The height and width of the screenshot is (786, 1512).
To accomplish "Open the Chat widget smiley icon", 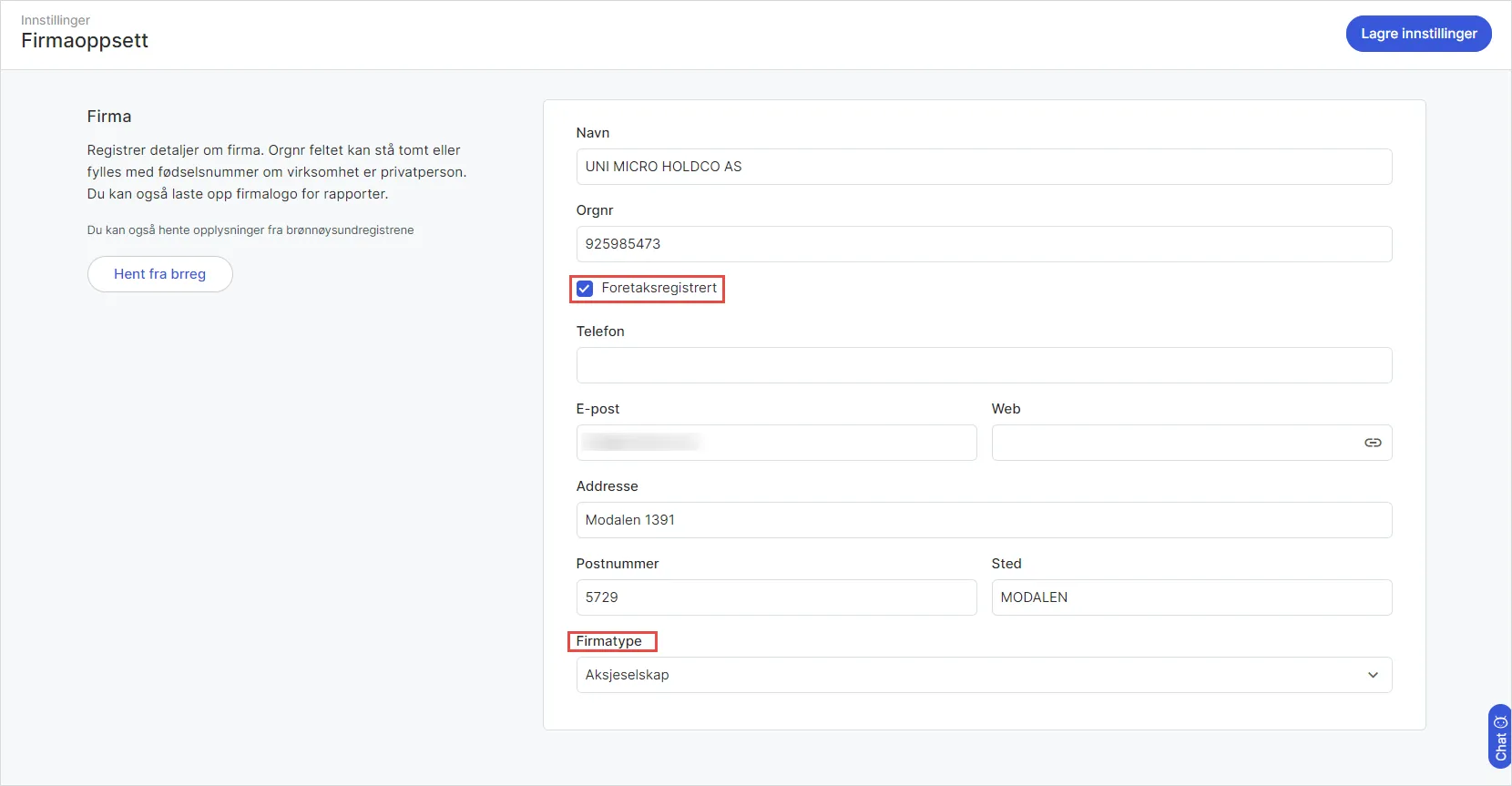I will 1500,722.
